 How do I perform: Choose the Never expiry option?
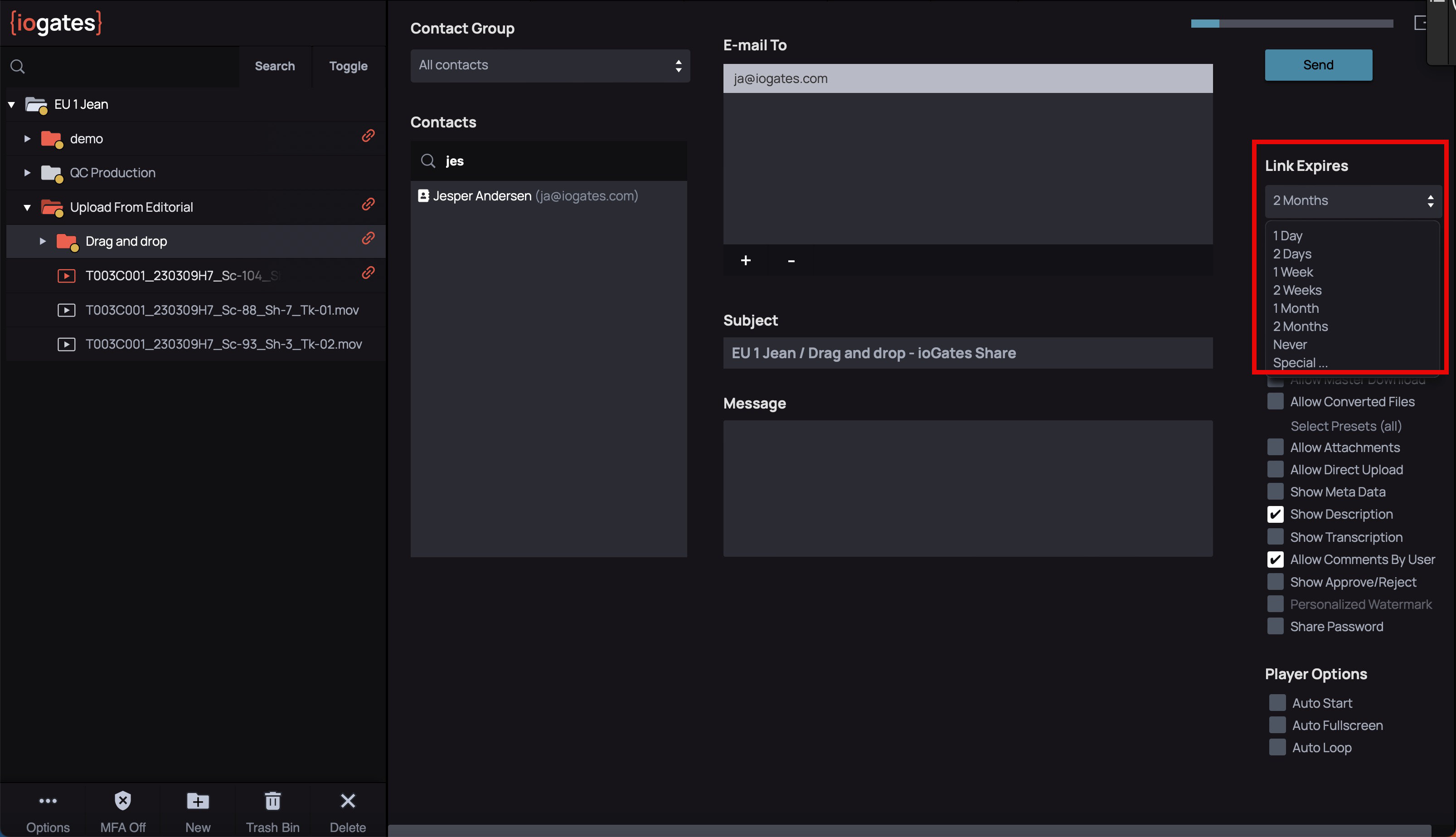tap(1289, 344)
